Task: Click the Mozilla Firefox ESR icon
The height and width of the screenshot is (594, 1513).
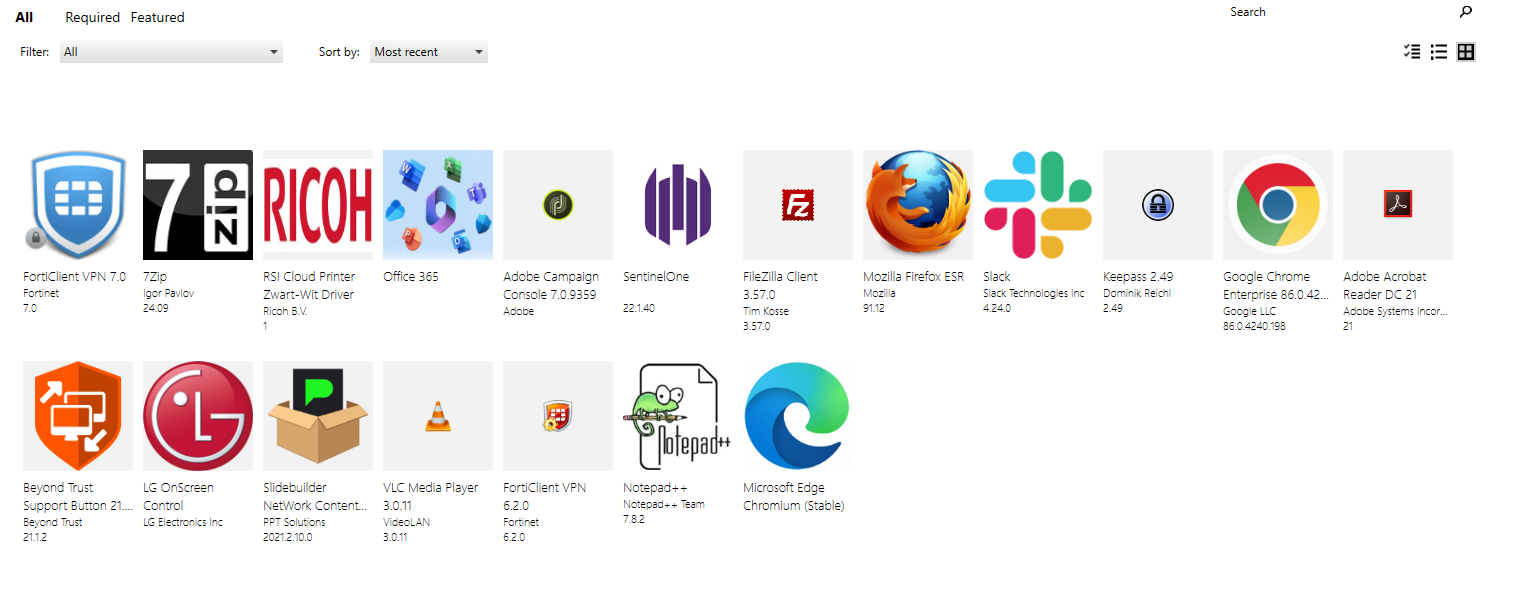Action: click(918, 205)
